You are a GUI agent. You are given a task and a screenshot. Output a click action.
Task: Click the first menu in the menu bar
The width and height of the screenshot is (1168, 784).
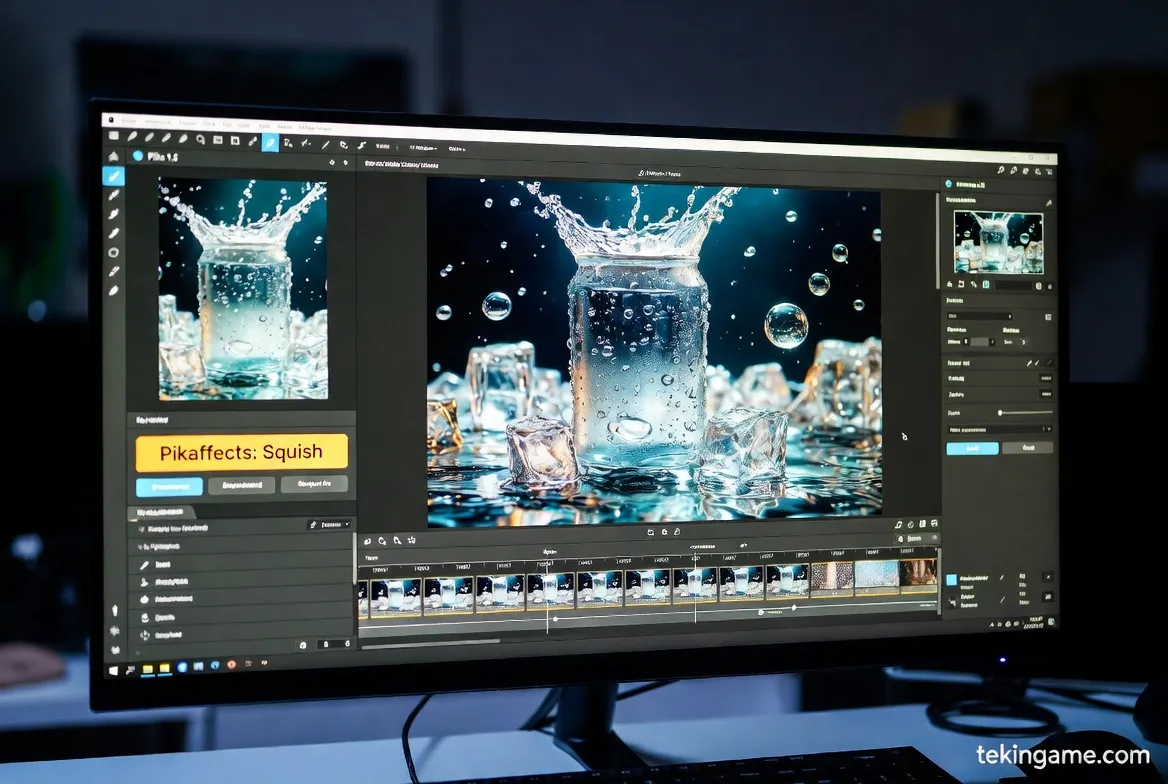point(129,121)
